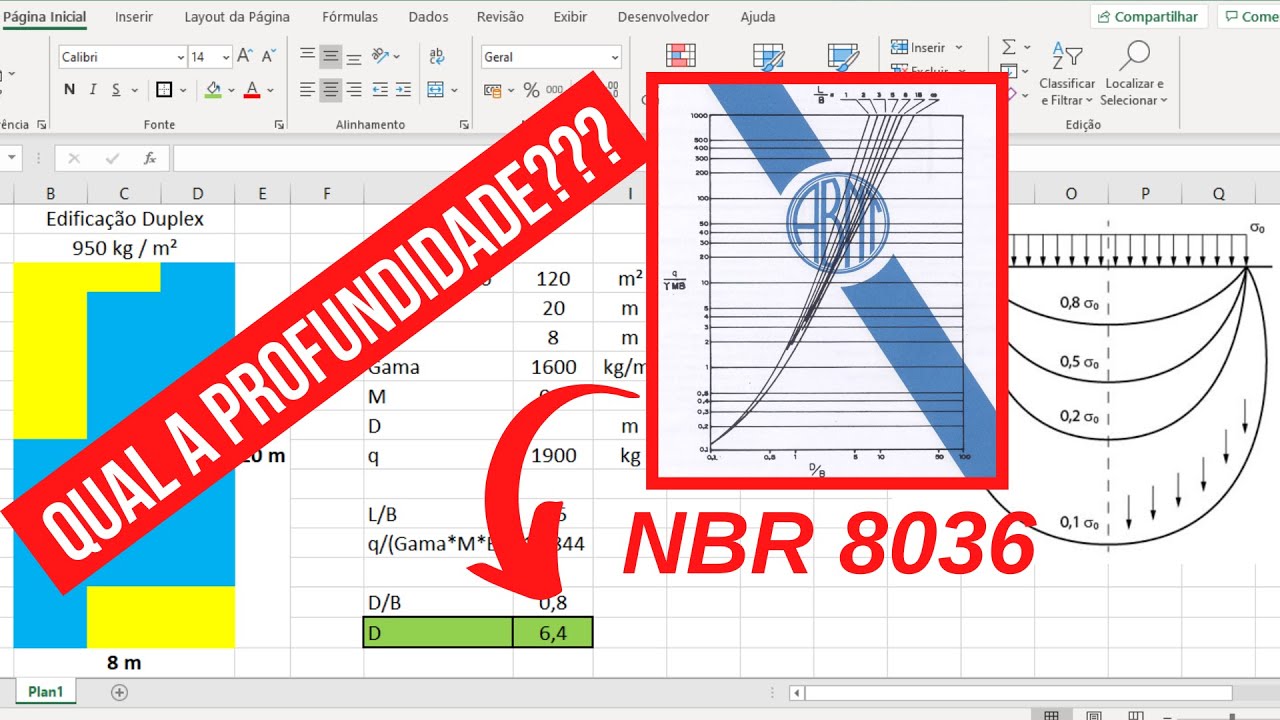Open Classificar e Filtrar menu

(x=1067, y=74)
